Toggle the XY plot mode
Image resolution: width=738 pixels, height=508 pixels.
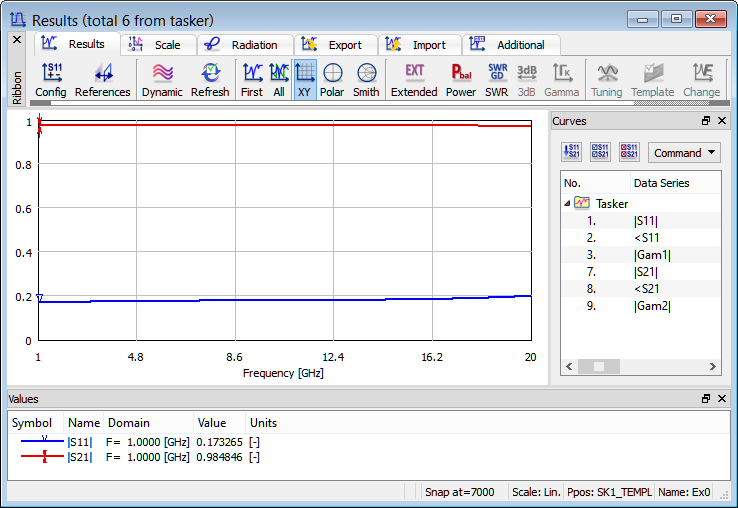tap(305, 79)
